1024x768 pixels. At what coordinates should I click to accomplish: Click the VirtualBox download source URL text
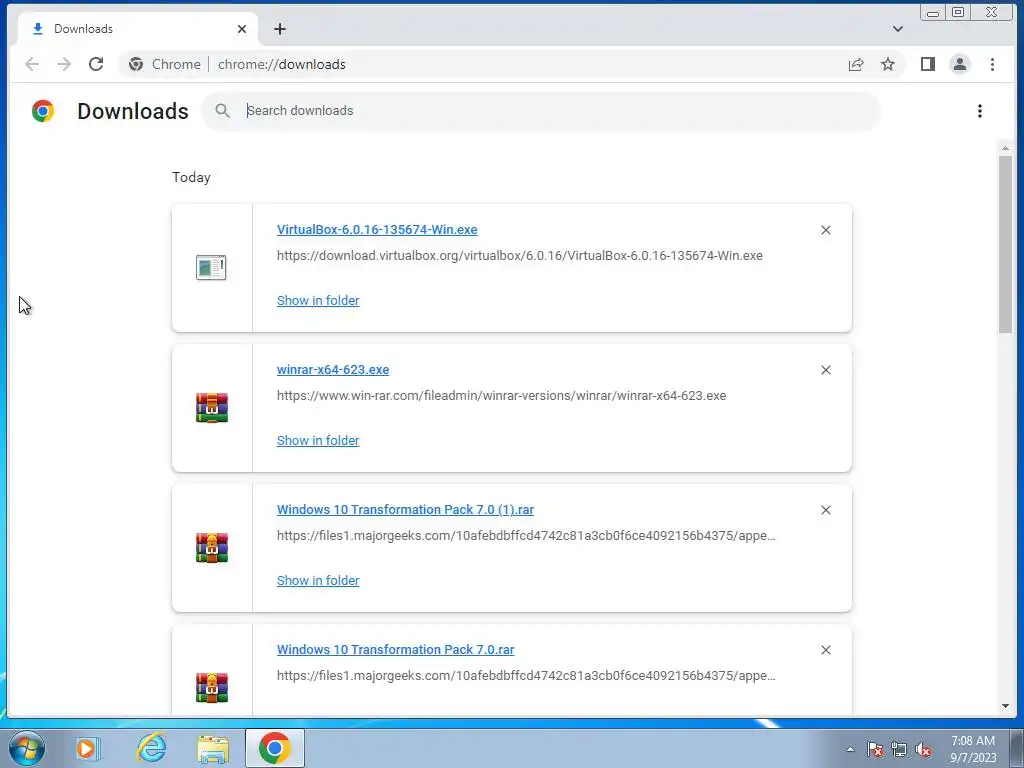[x=519, y=255]
